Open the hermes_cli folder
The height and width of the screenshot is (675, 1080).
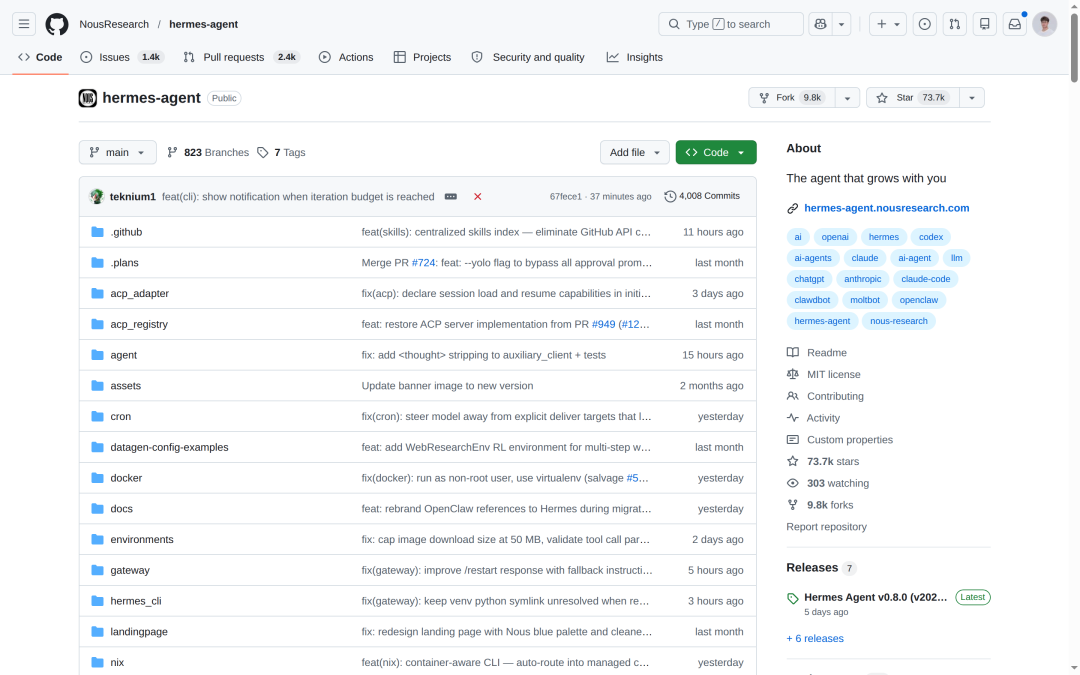136,601
